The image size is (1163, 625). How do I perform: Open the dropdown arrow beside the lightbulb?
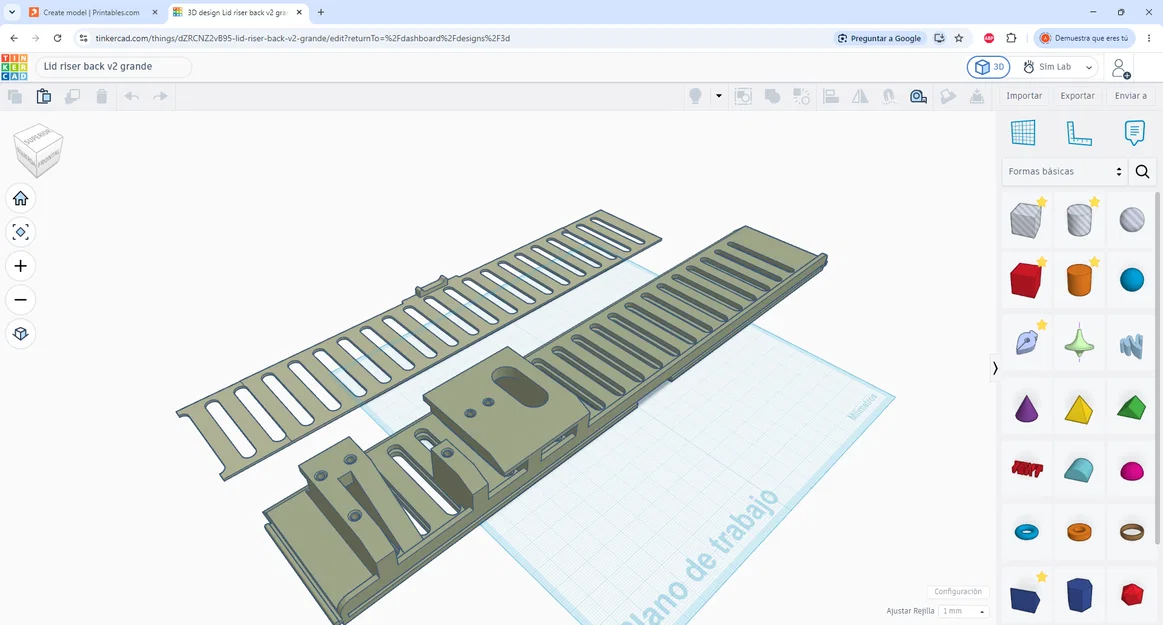(x=719, y=96)
